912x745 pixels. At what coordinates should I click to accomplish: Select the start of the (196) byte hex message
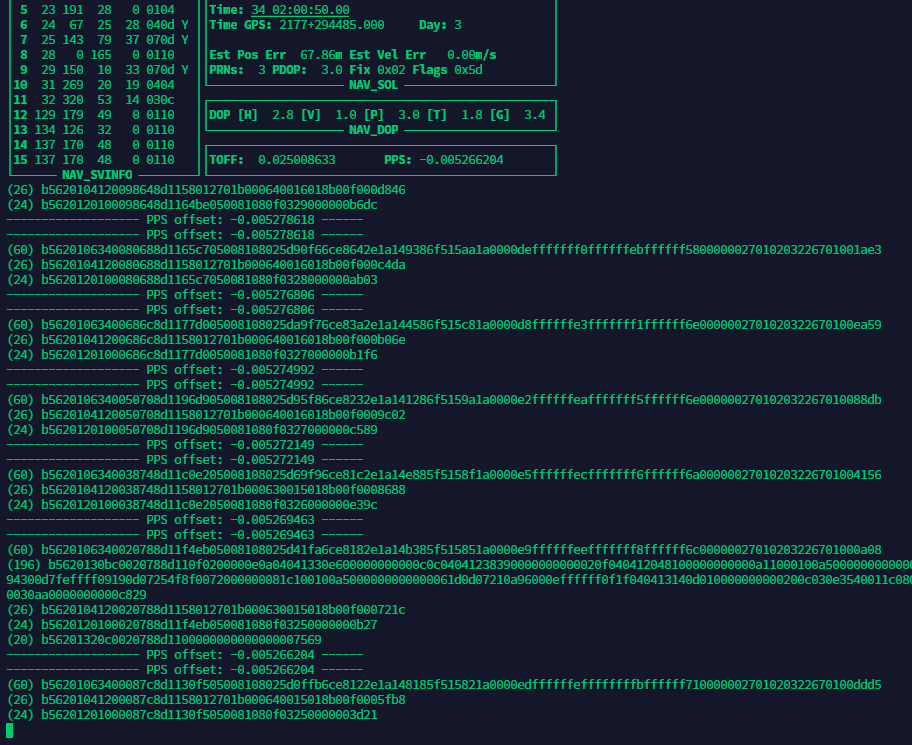pos(459,565)
